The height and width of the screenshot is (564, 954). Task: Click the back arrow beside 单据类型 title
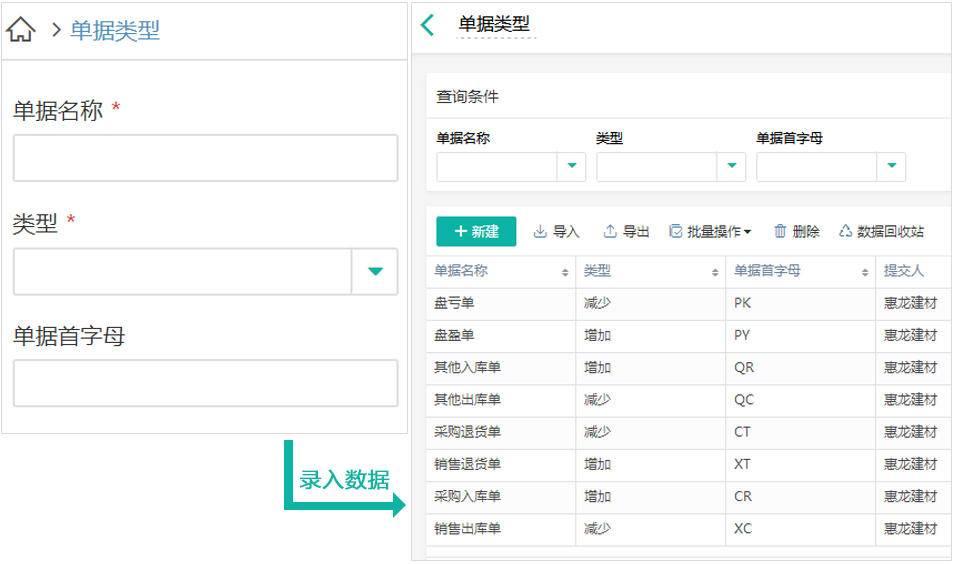(x=428, y=25)
